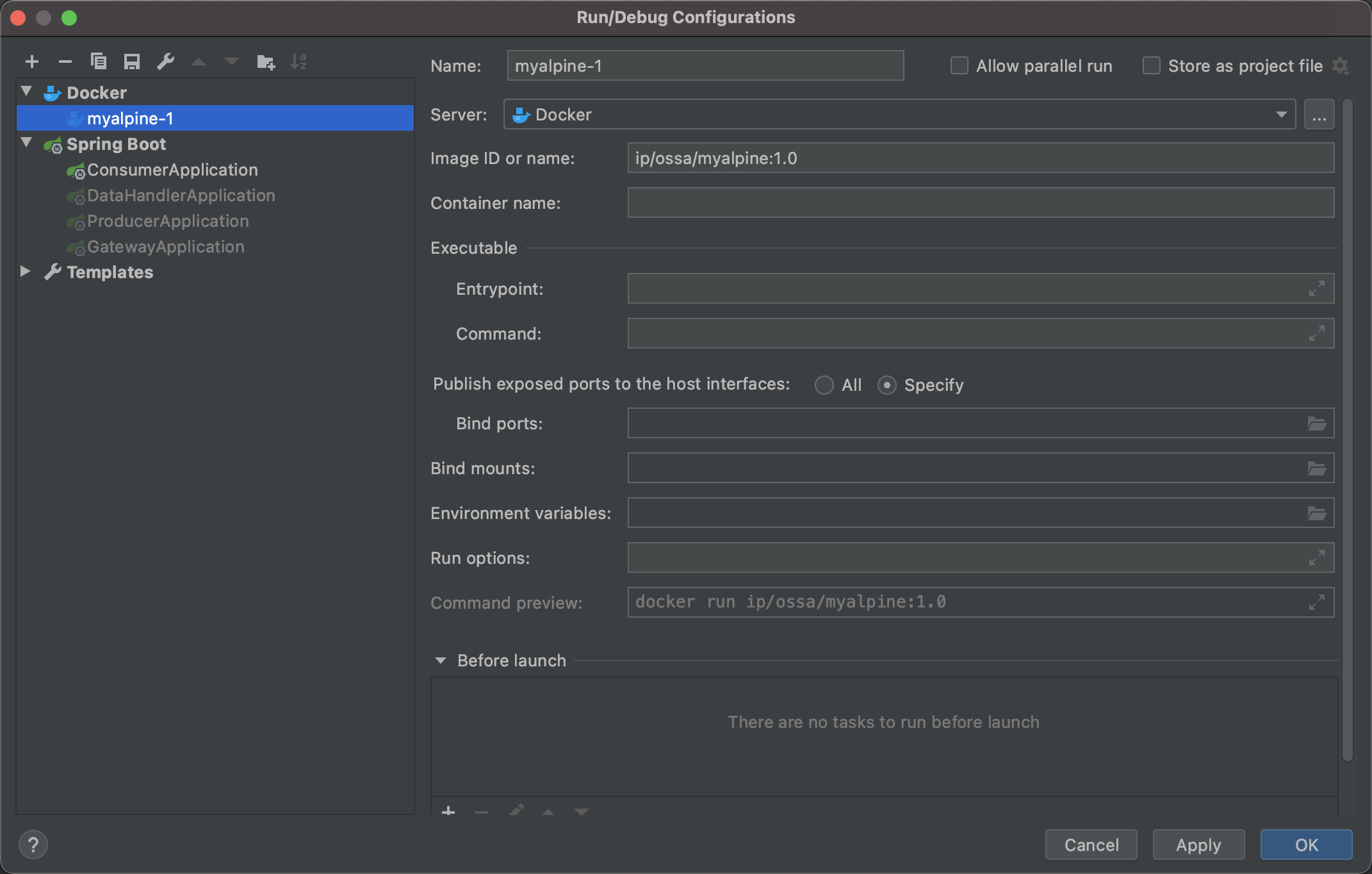Sort configurations alphabetically
Screen dimensions: 1372x874
[x=299, y=62]
